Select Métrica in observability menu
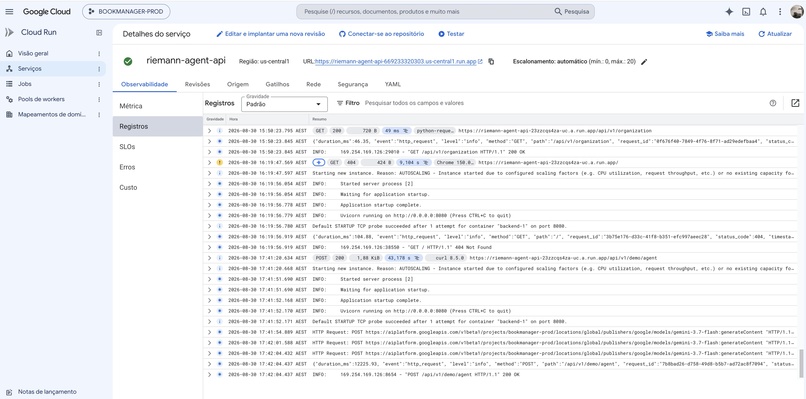 coord(158,106)
